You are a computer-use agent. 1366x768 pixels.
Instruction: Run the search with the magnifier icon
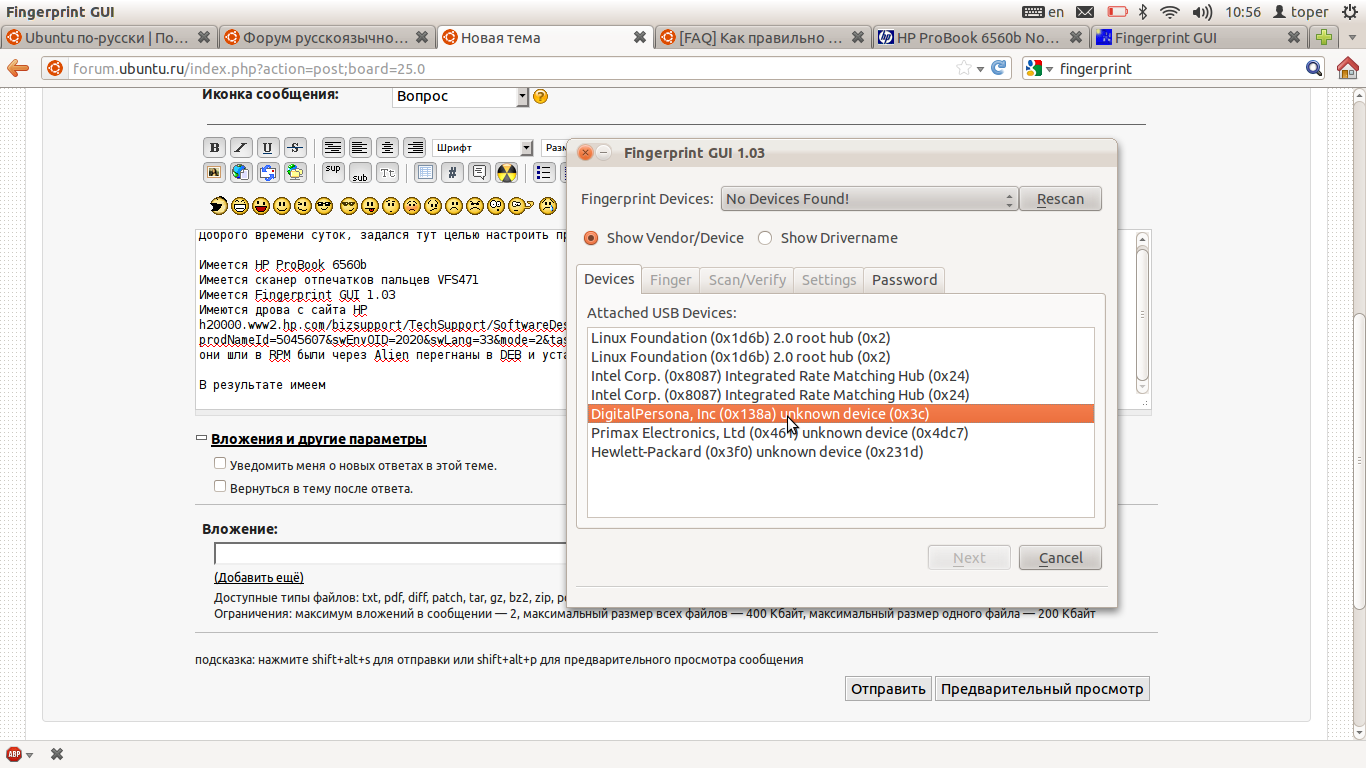(1314, 69)
